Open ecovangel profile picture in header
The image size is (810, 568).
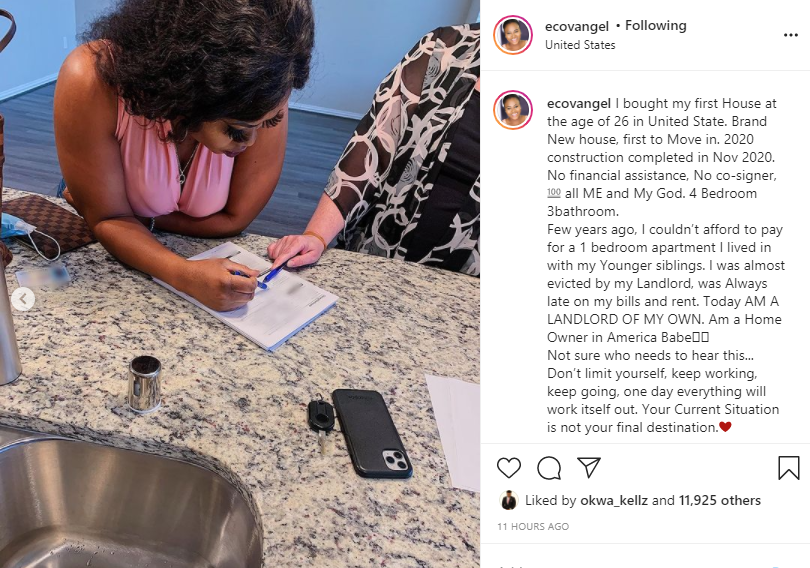[512, 35]
